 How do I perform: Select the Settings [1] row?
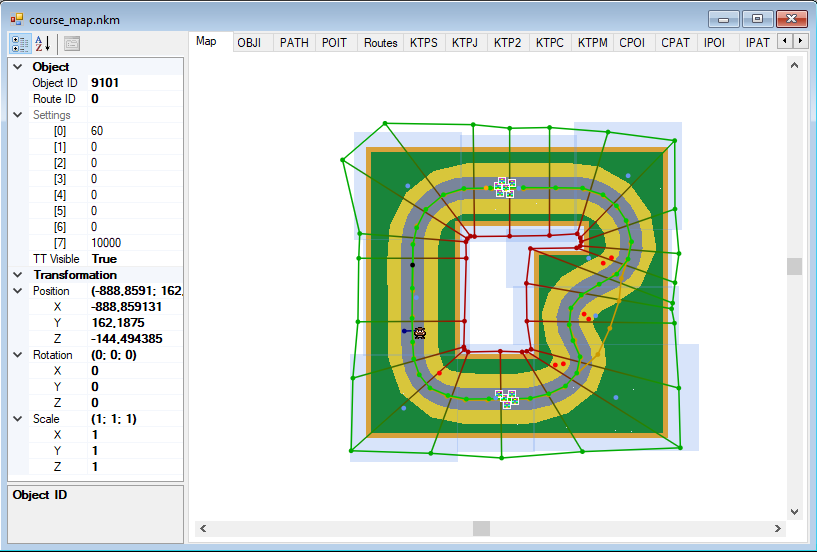pyautogui.click(x=106, y=147)
